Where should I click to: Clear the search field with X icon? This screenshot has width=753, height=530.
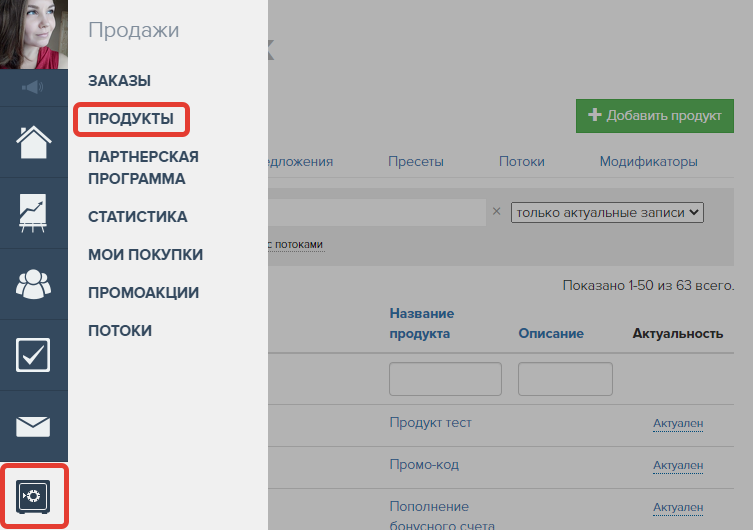point(496,212)
